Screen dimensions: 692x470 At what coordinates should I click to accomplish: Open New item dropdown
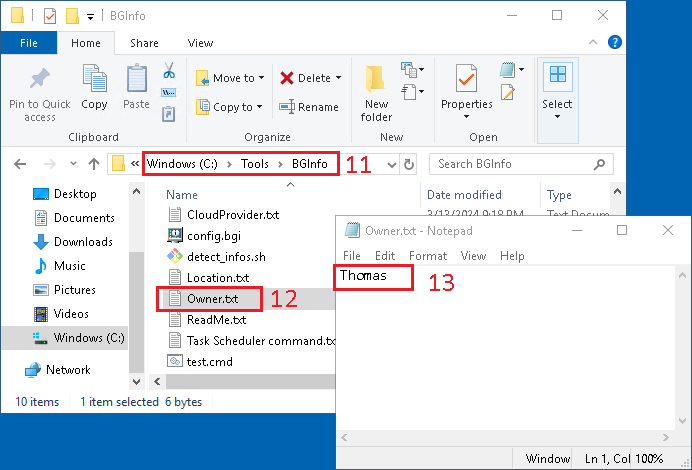tap(412, 70)
